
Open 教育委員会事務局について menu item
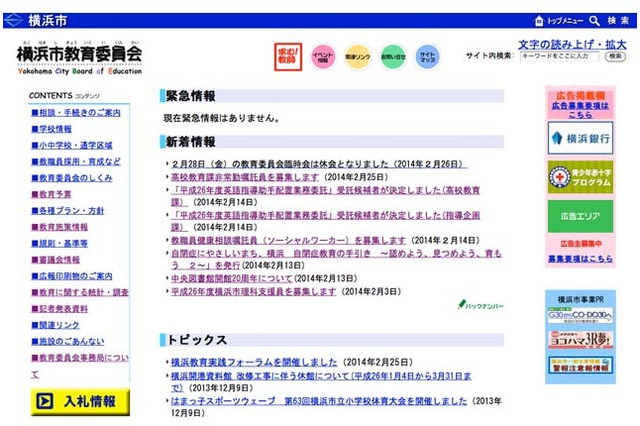(x=80, y=358)
